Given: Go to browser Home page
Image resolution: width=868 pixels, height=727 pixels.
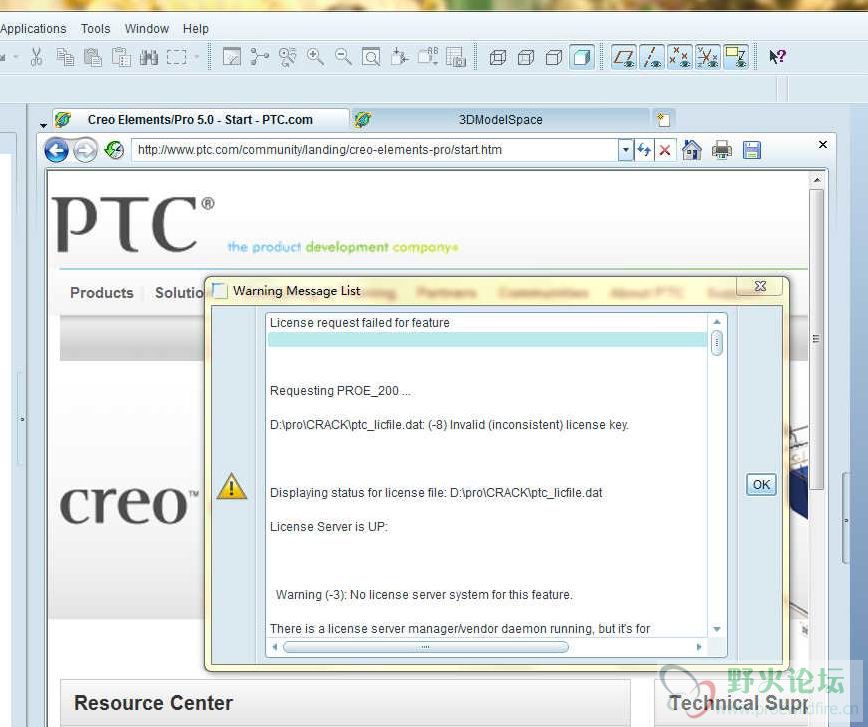Looking at the screenshot, I should pos(692,150).
